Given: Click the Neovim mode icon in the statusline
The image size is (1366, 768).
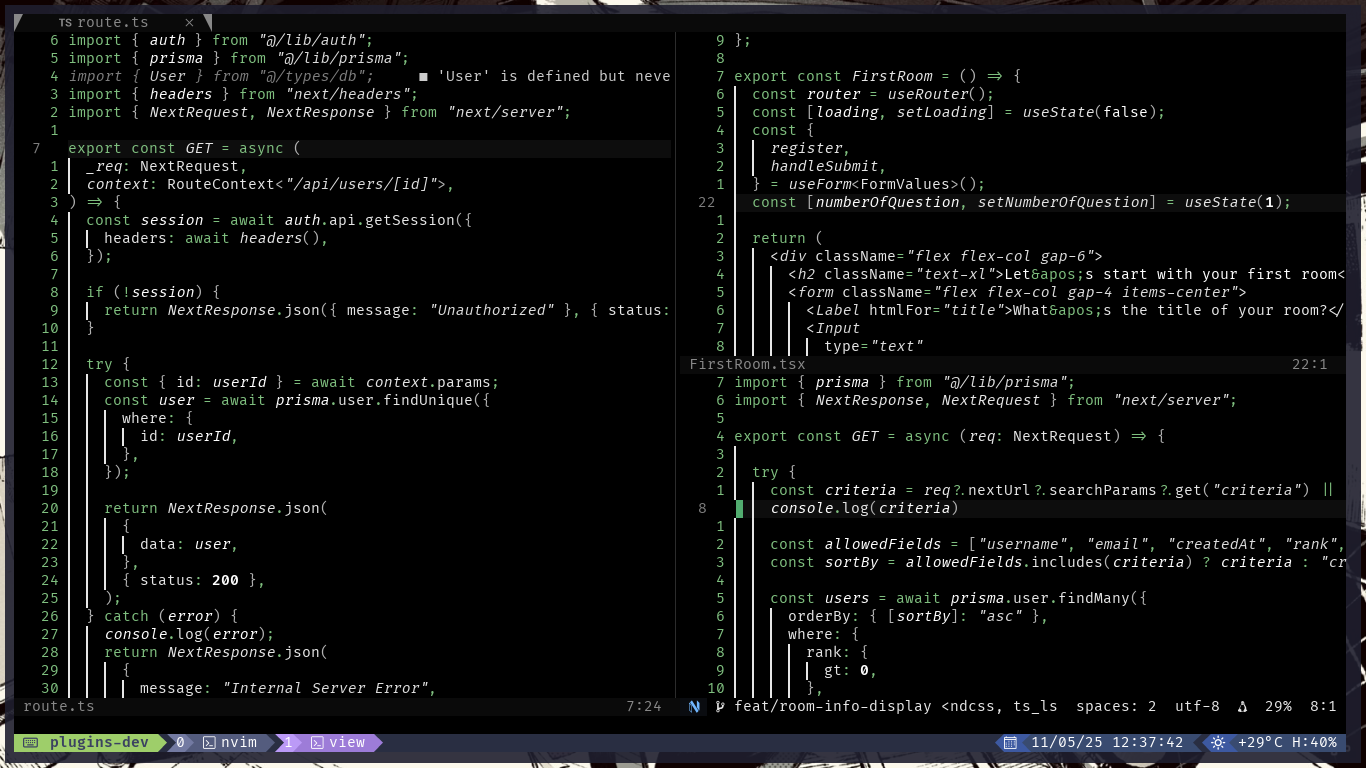Looking at the screenshot, I should pos(695,706).
